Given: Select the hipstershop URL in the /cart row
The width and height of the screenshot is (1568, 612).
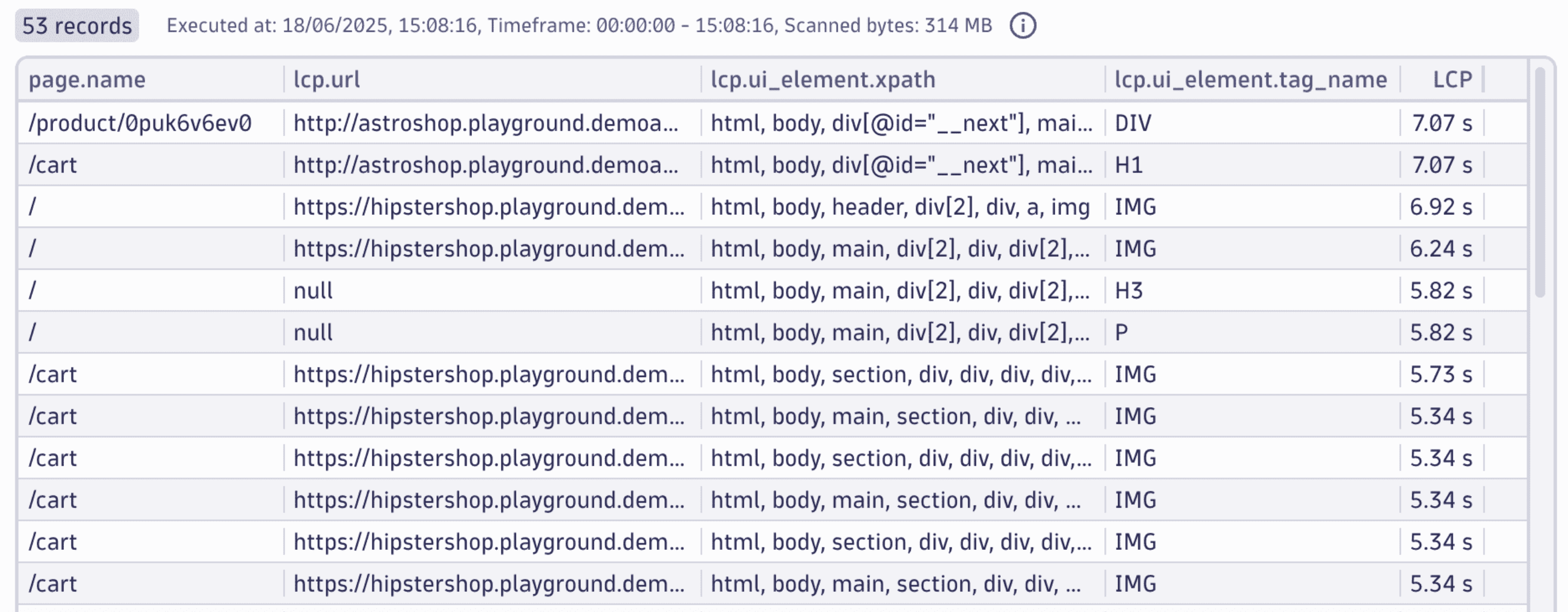Looking at the screenshot, I should click(x=488, y=374).
